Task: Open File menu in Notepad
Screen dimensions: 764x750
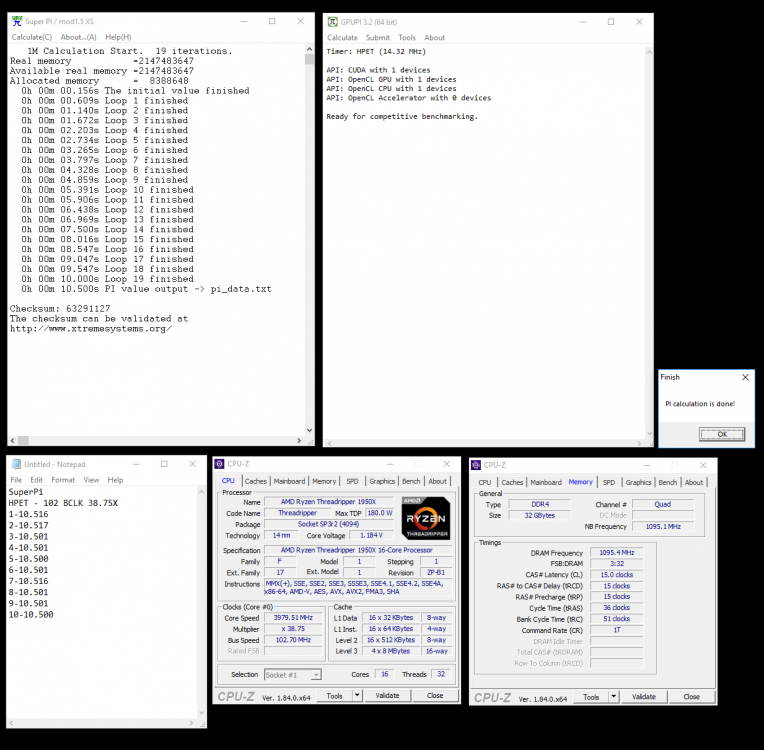Action: pyautogui.click(x=16, y=480)
